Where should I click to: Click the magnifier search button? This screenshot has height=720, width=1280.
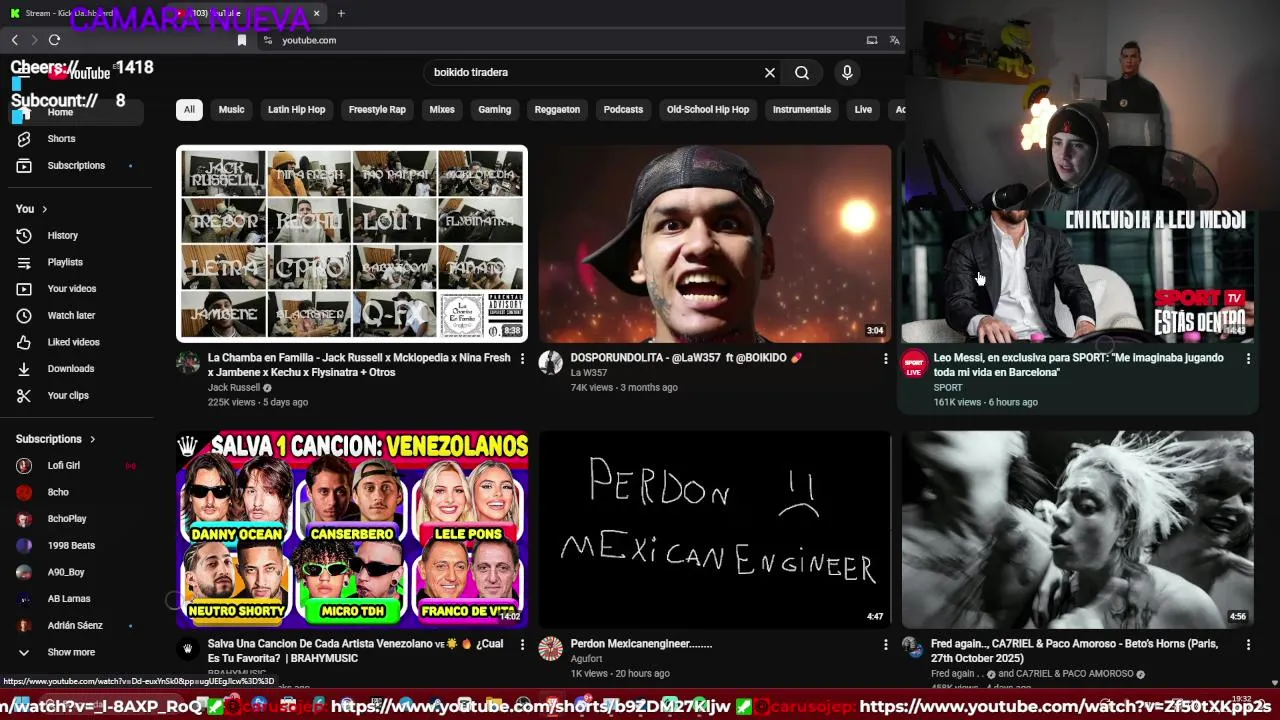pyautogui.click(x=802, y=73)
